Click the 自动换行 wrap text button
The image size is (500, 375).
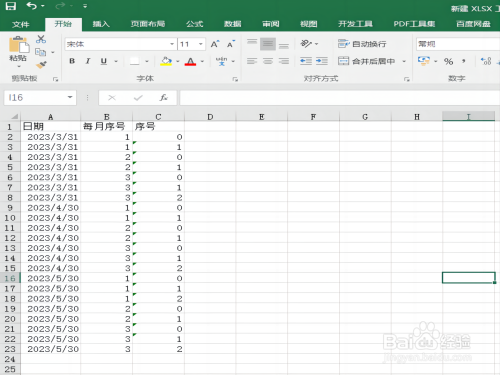pos(362,44)
